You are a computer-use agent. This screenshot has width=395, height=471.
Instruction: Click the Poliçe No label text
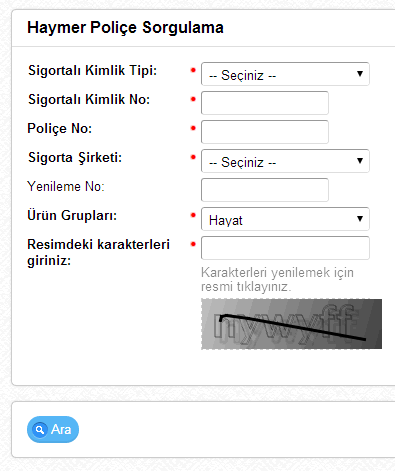(x=60, y=129)
